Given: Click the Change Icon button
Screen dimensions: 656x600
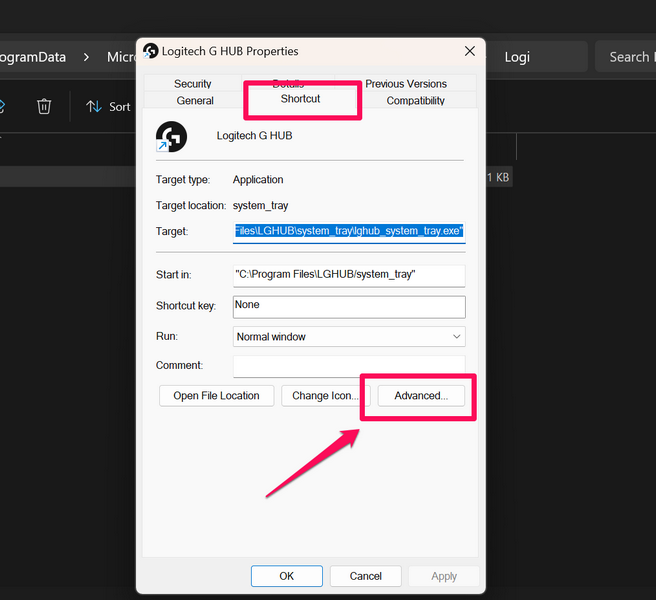Looking at the screenshot, I should pos(323,396).
